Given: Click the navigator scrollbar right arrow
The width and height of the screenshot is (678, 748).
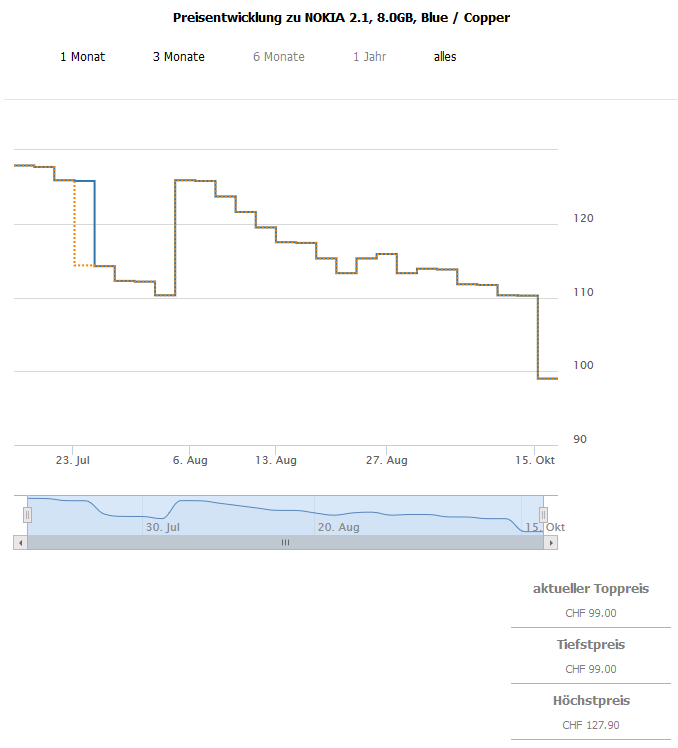Looking at the screenshot, I should [x=551, y=543].
